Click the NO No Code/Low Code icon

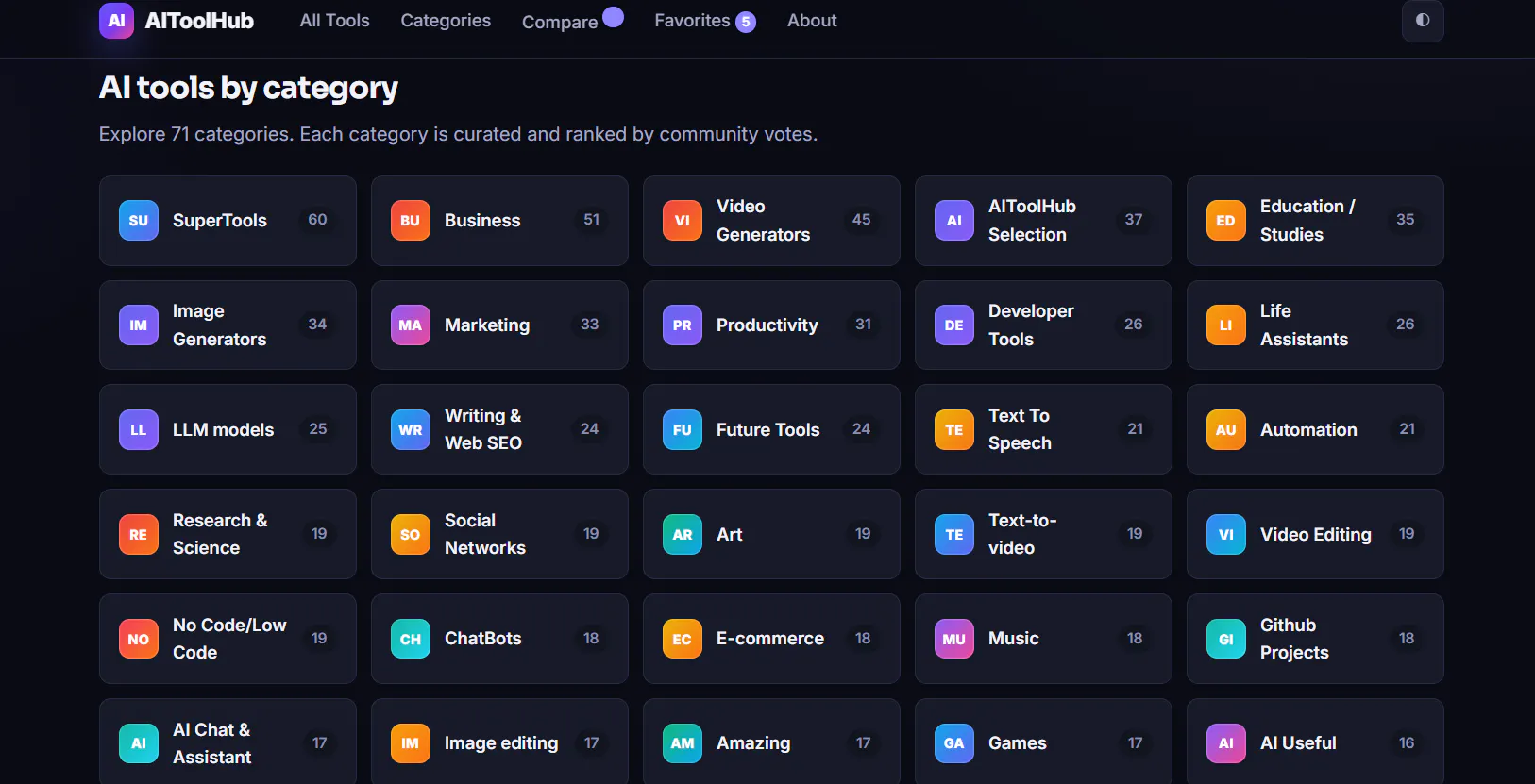coord(139,640)
